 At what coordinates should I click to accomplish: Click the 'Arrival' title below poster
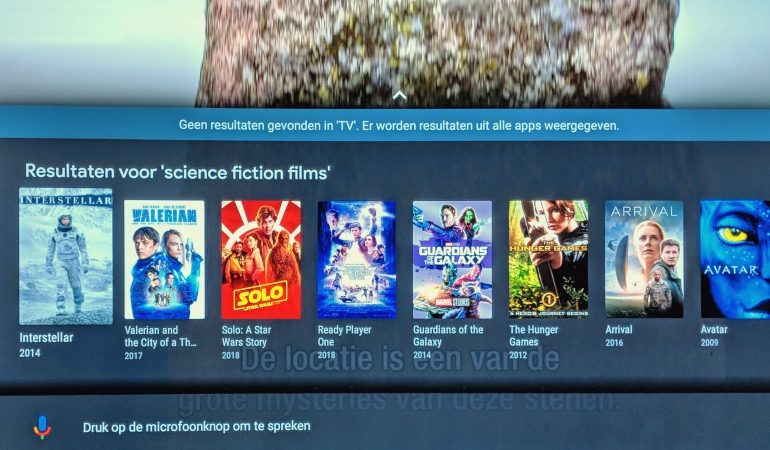pyautogui.click(x=619, y=330)
